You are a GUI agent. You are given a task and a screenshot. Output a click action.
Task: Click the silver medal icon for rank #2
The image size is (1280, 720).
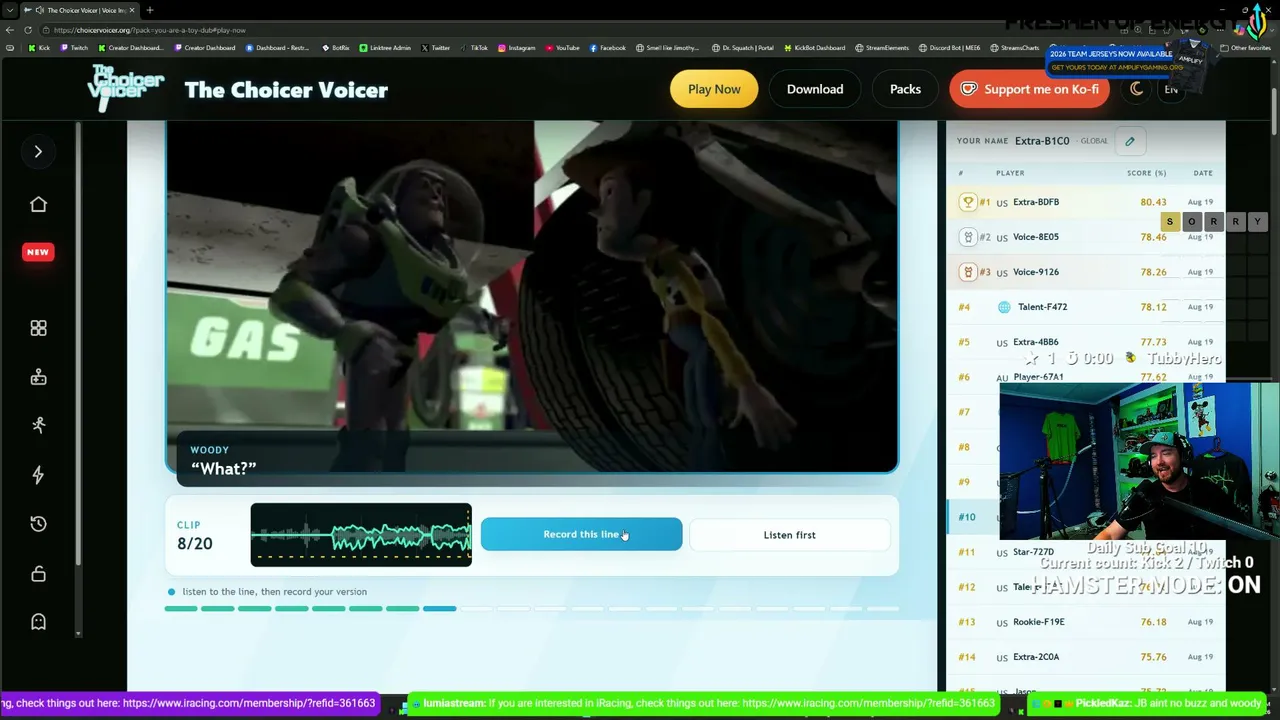[968, 237]
